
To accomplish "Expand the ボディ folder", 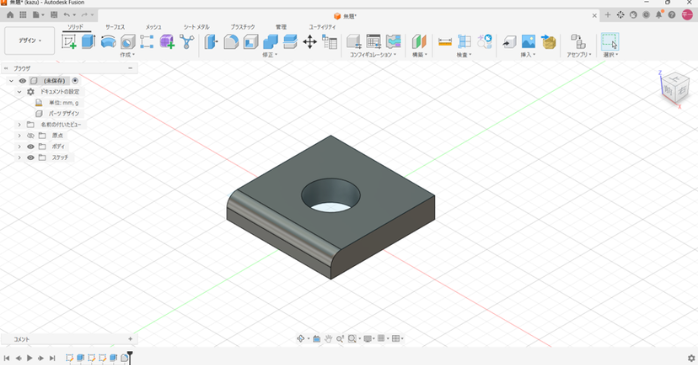I will 19,146.
